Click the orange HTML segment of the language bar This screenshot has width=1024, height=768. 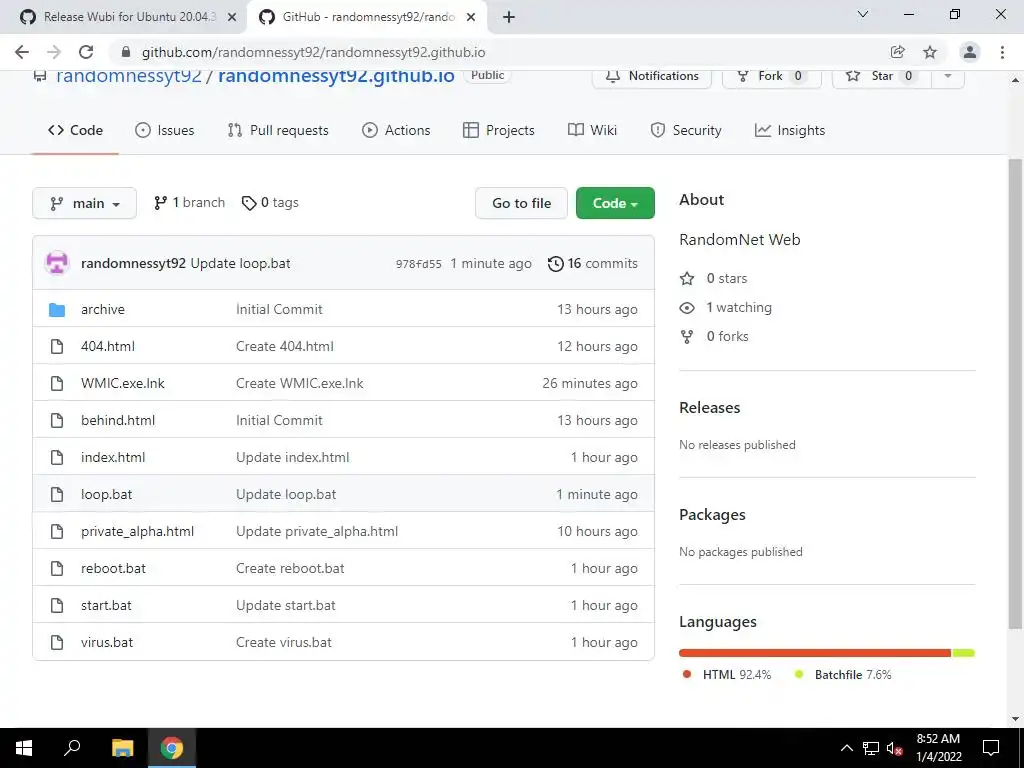(814, 653)
